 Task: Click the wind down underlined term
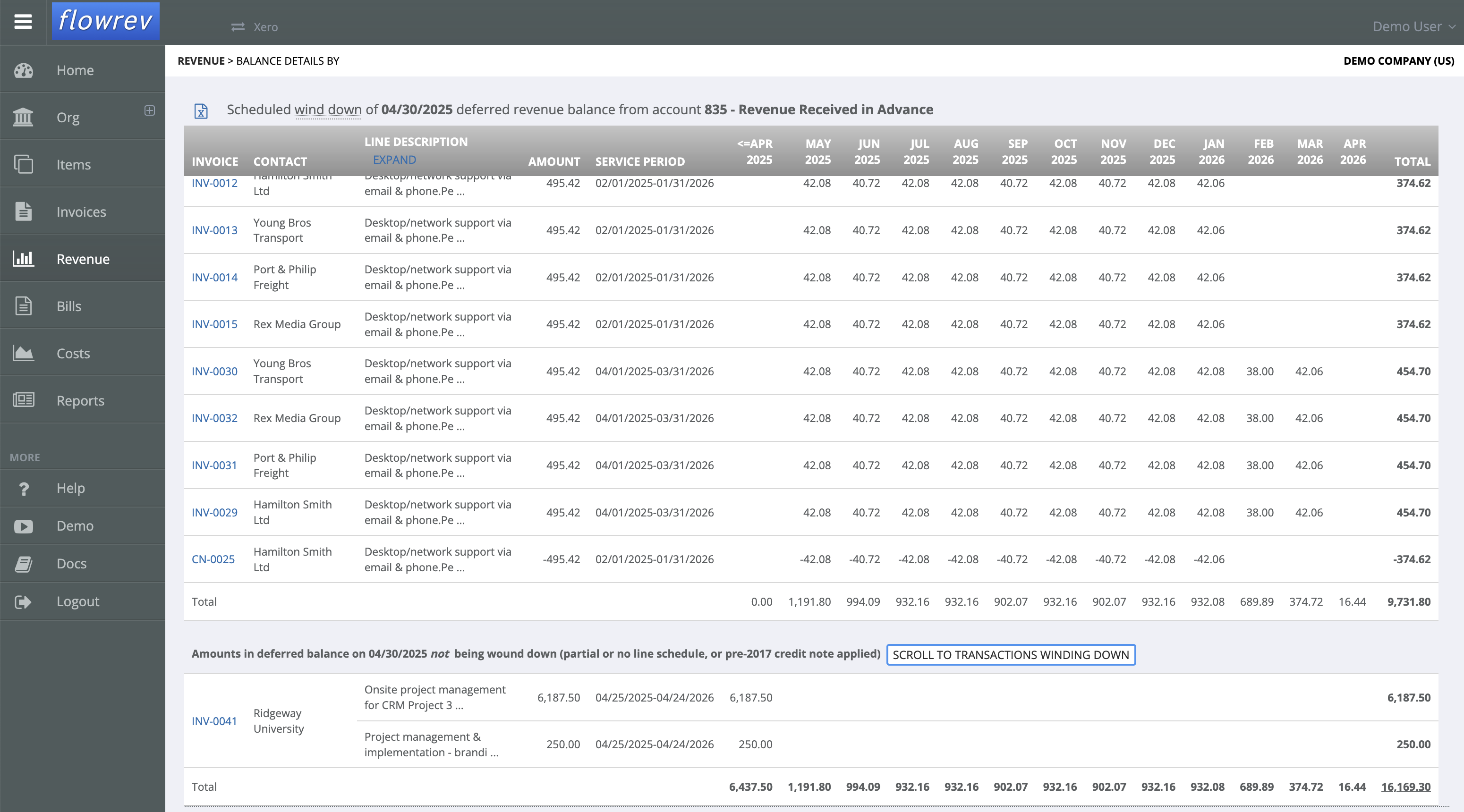(328, 109)
